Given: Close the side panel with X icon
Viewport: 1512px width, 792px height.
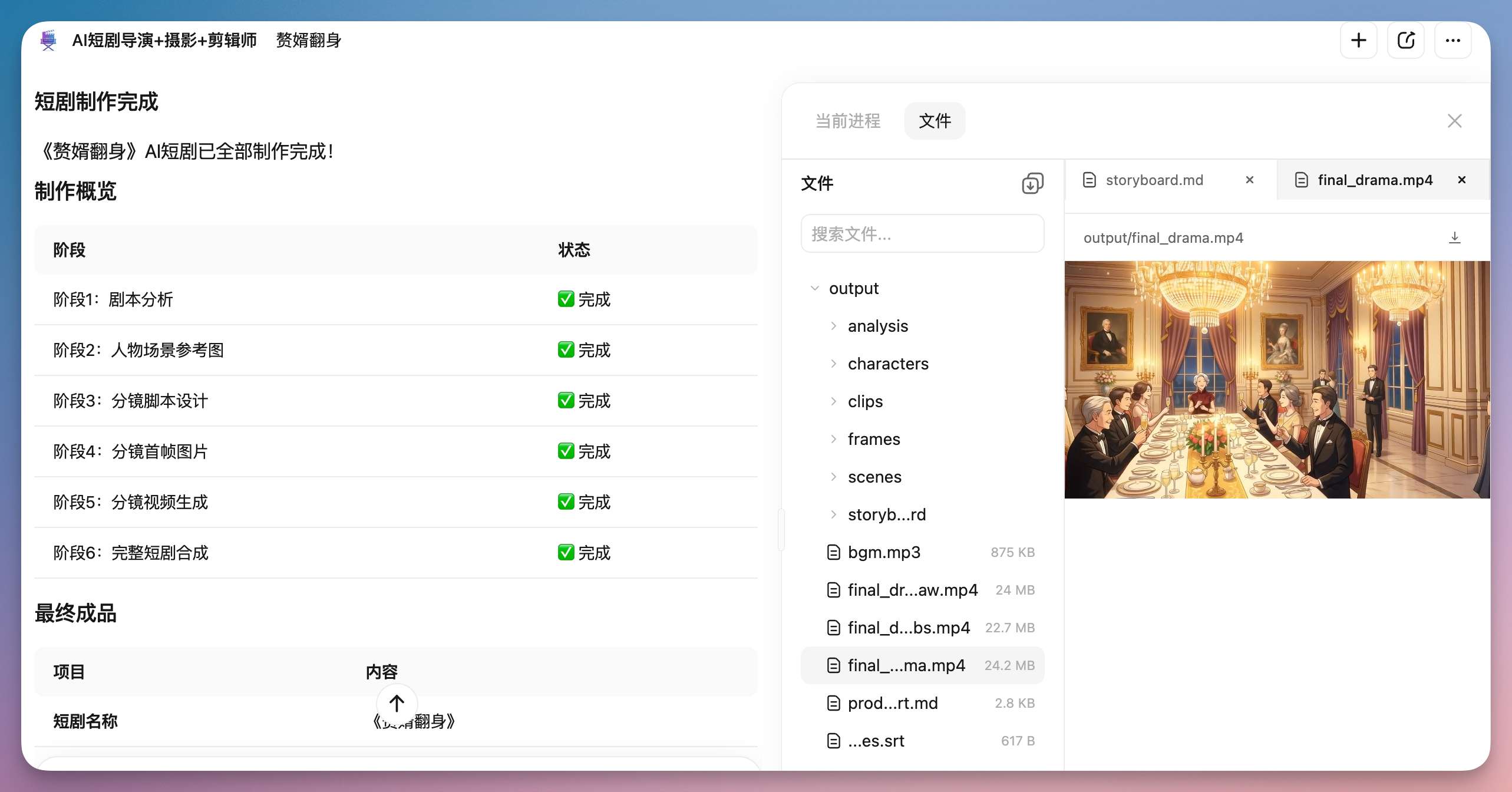Looking at the screenshot, I should [1455, 121].
